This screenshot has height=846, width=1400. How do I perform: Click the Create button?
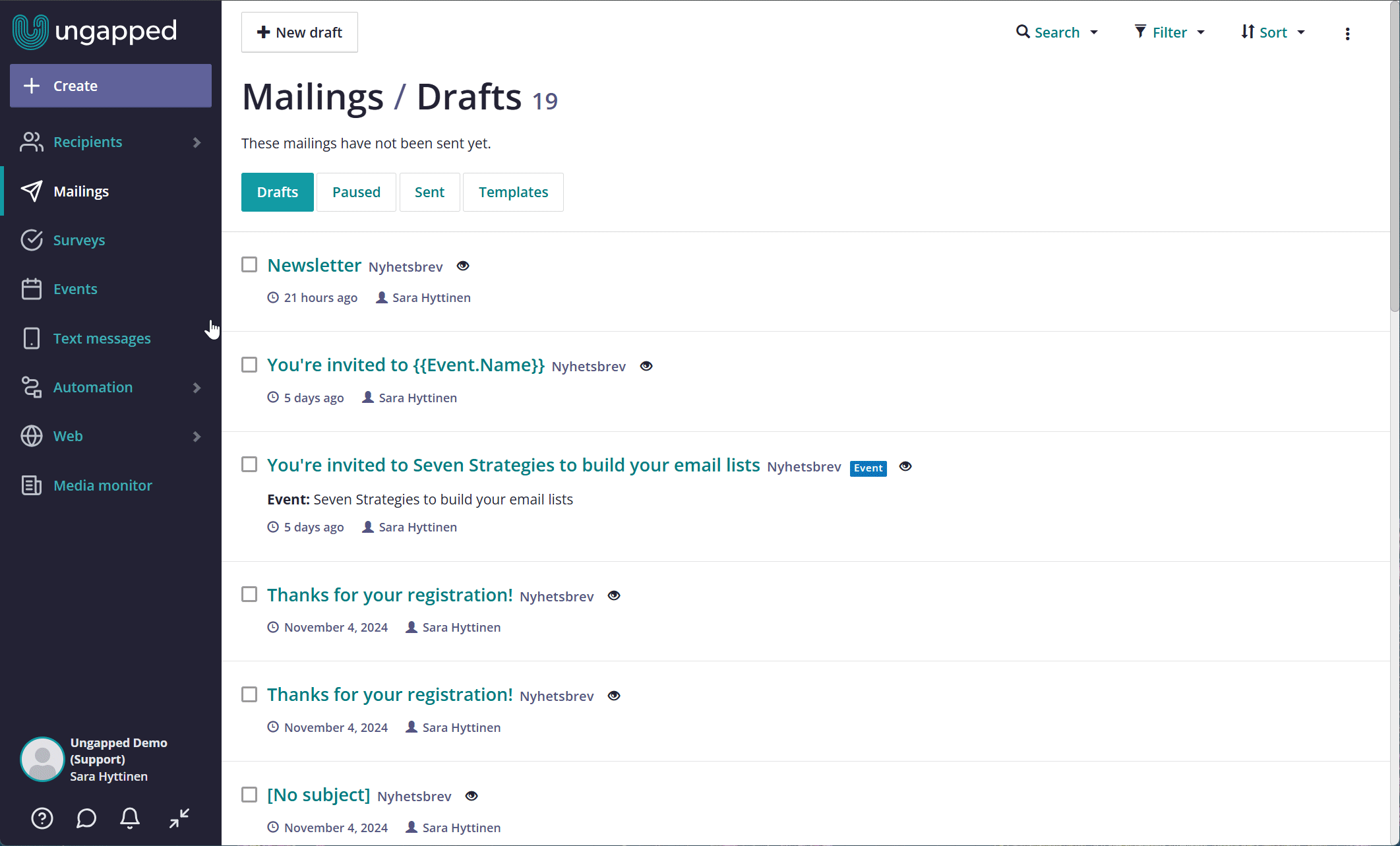click(111, 86)
